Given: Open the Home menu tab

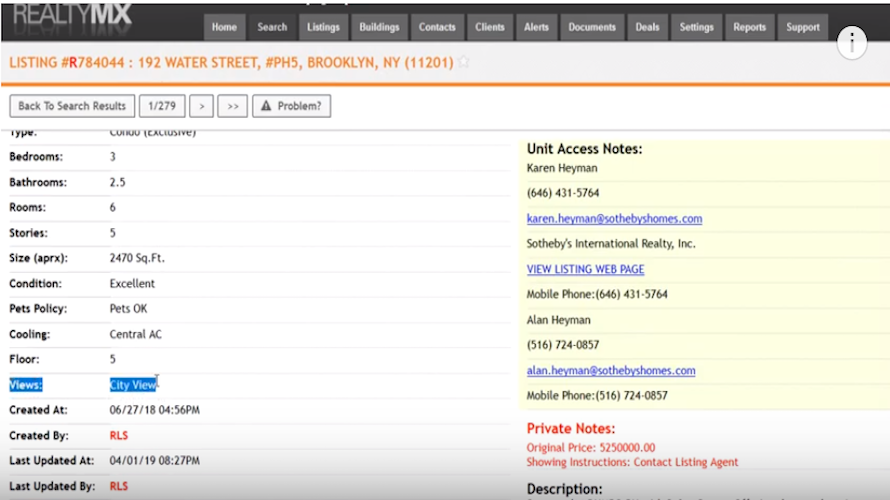Looking at the screenshot, I should click(224, 27).
